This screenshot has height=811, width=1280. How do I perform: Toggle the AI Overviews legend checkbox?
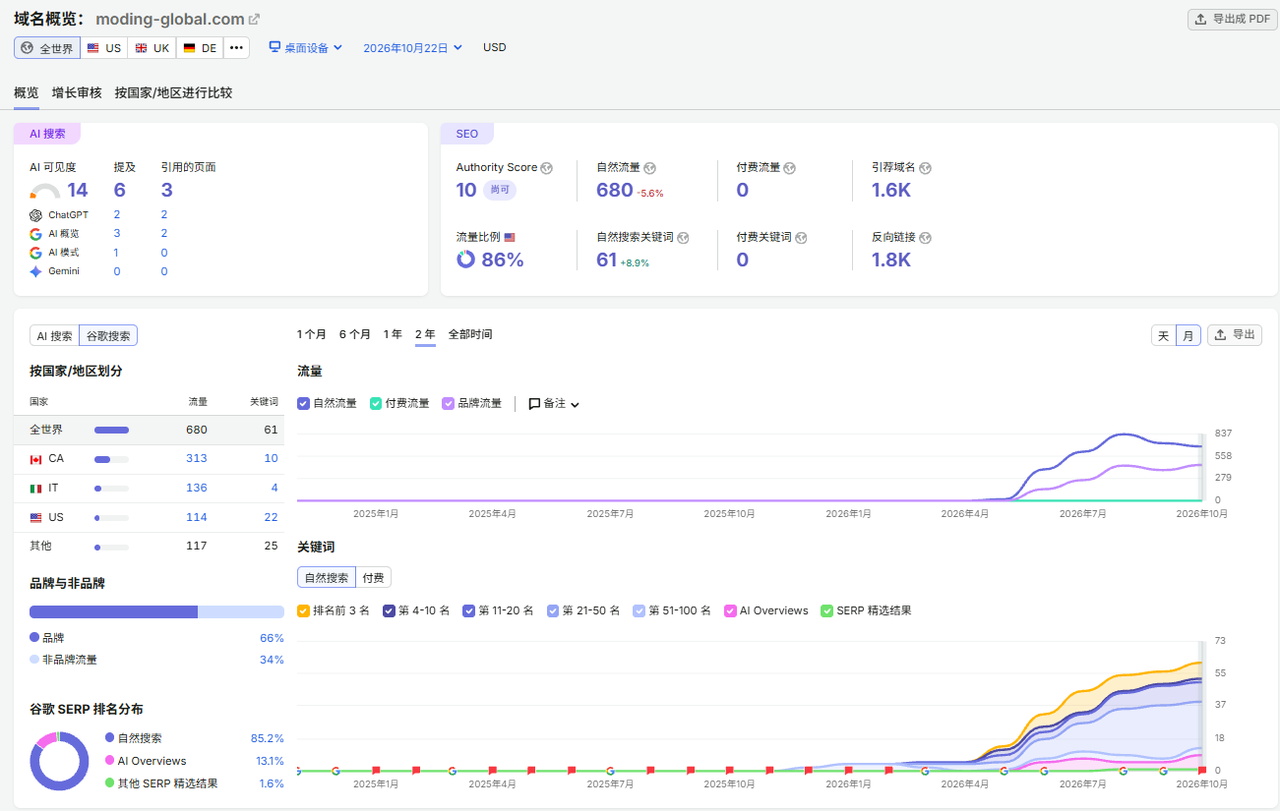tap(731, 611)
